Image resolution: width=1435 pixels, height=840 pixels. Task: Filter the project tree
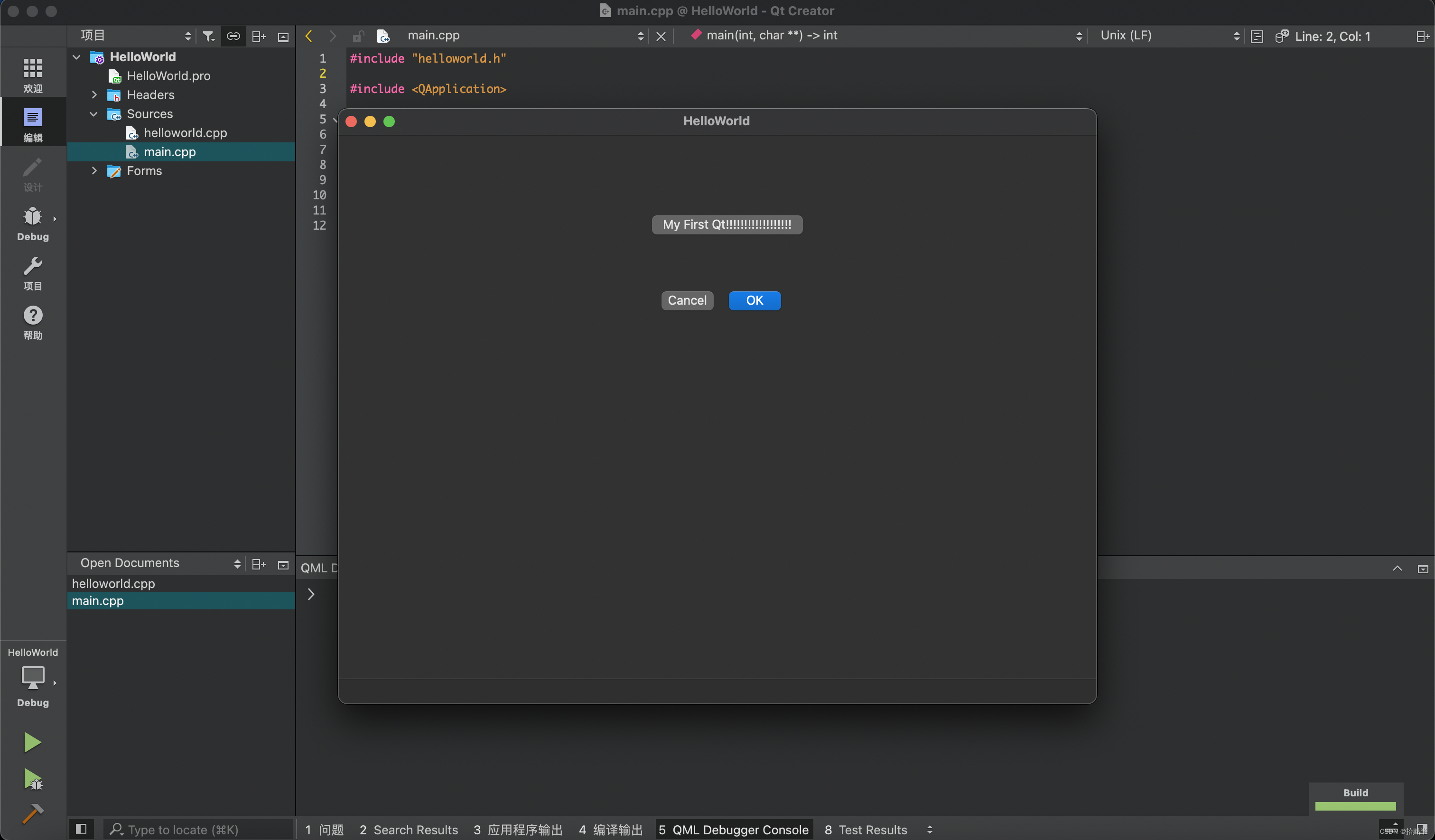[208, 36]
